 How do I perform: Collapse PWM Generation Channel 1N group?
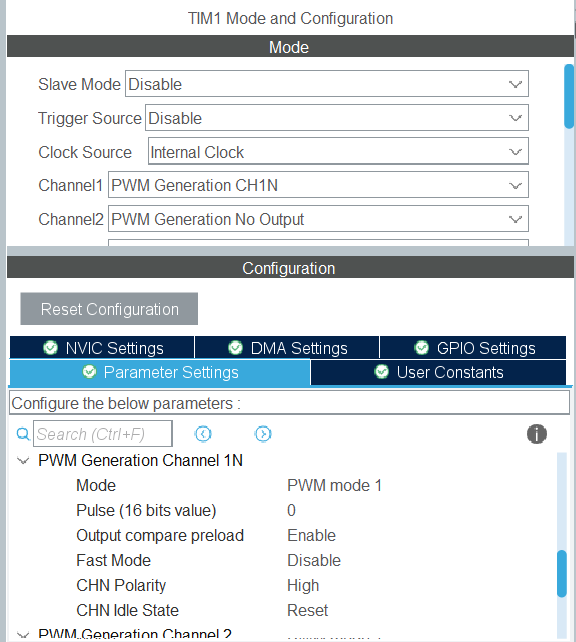click(x=23, y=461)
